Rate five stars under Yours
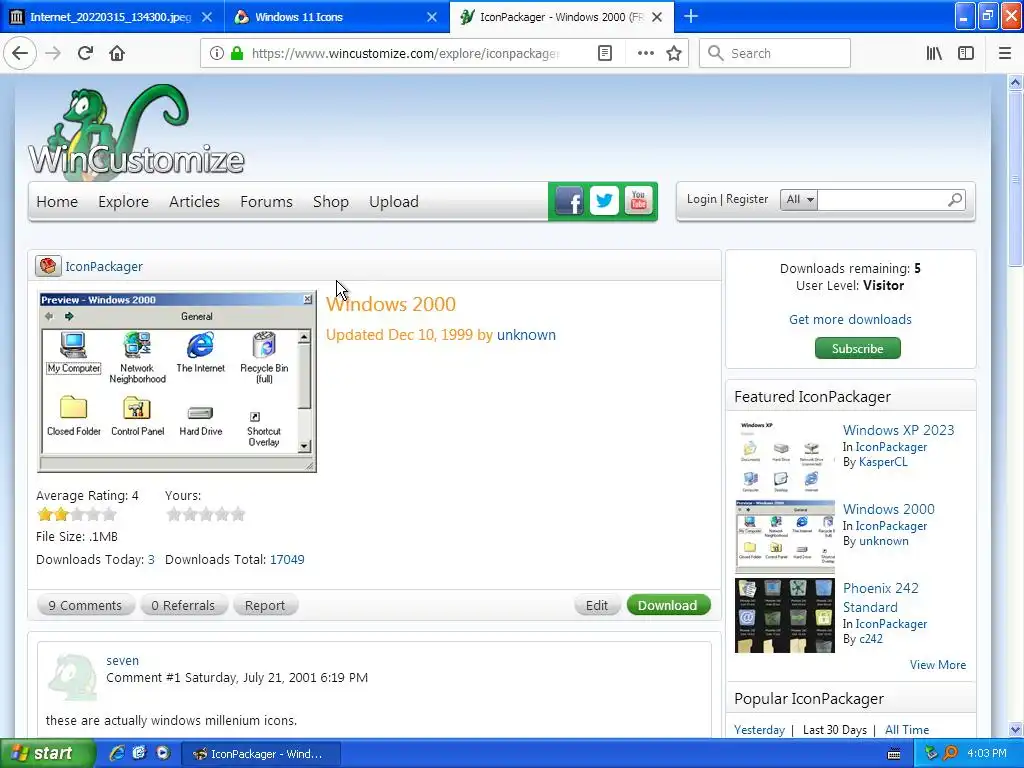This screenshot has height=768, width=1024. (x=238, y=515)
